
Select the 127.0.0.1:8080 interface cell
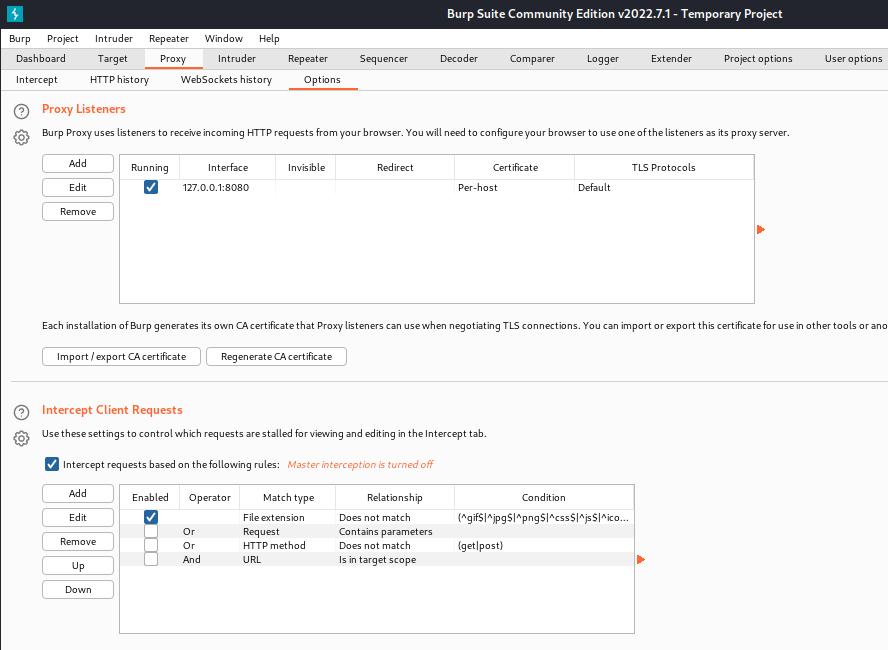227,187
